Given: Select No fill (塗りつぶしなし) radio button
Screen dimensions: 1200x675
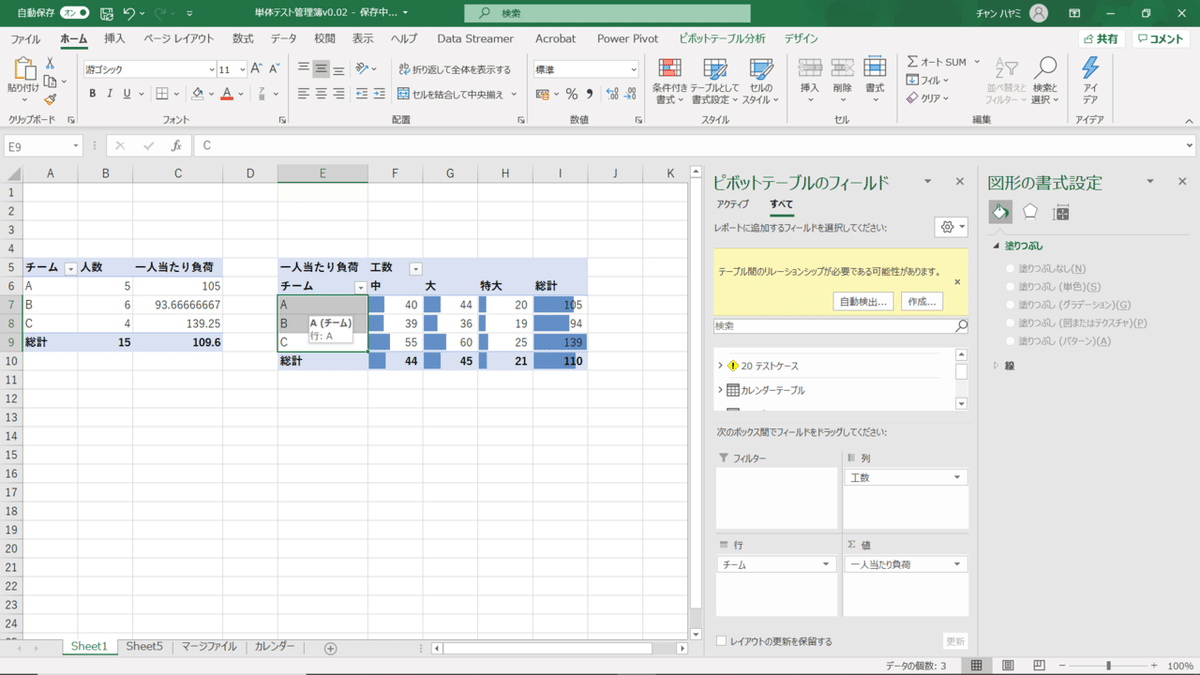Looking at the screenshot, I should tap(1010, 268).
